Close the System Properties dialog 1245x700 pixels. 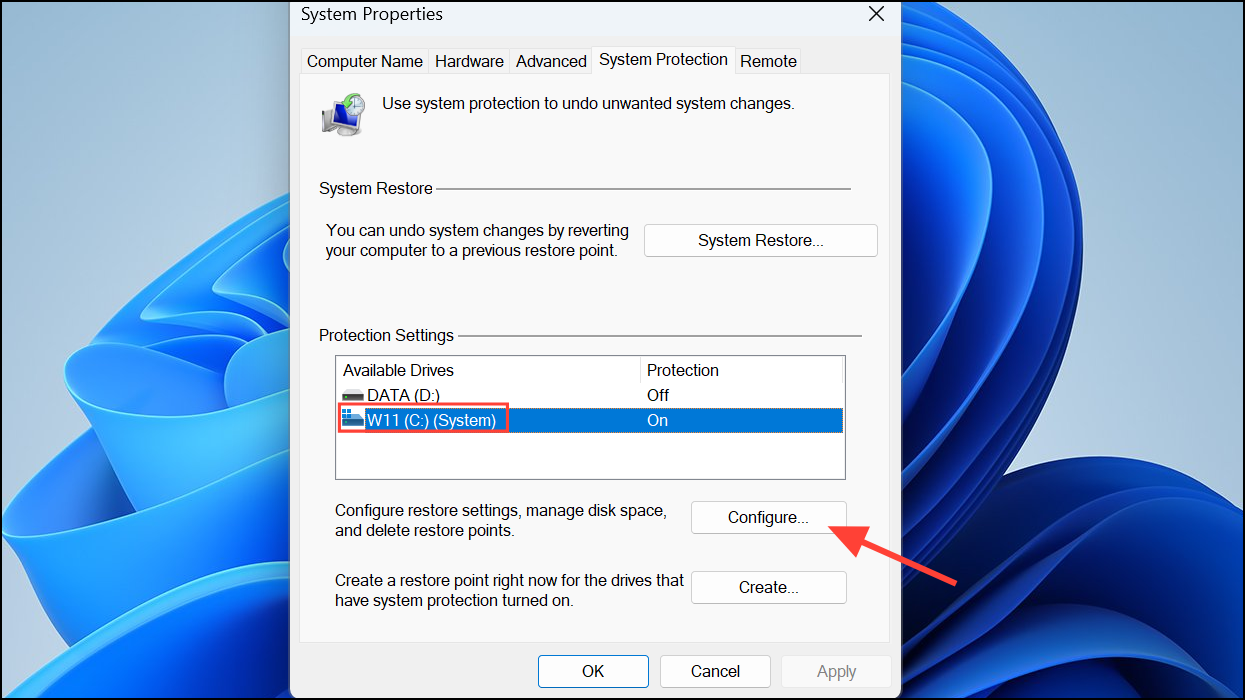click(x=876, y=14)
